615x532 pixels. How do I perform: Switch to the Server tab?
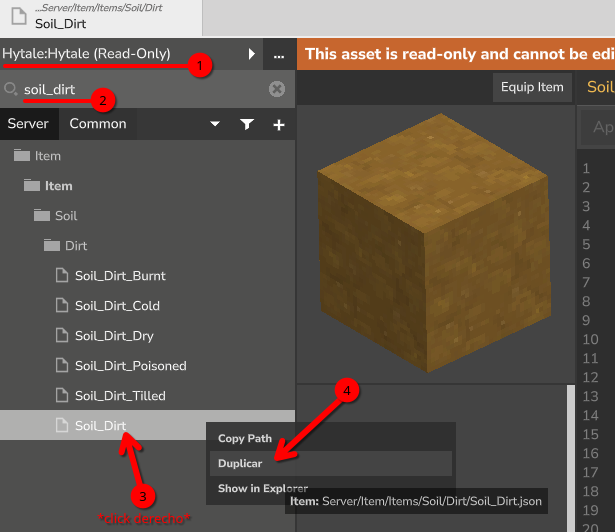tap(28, 124)
